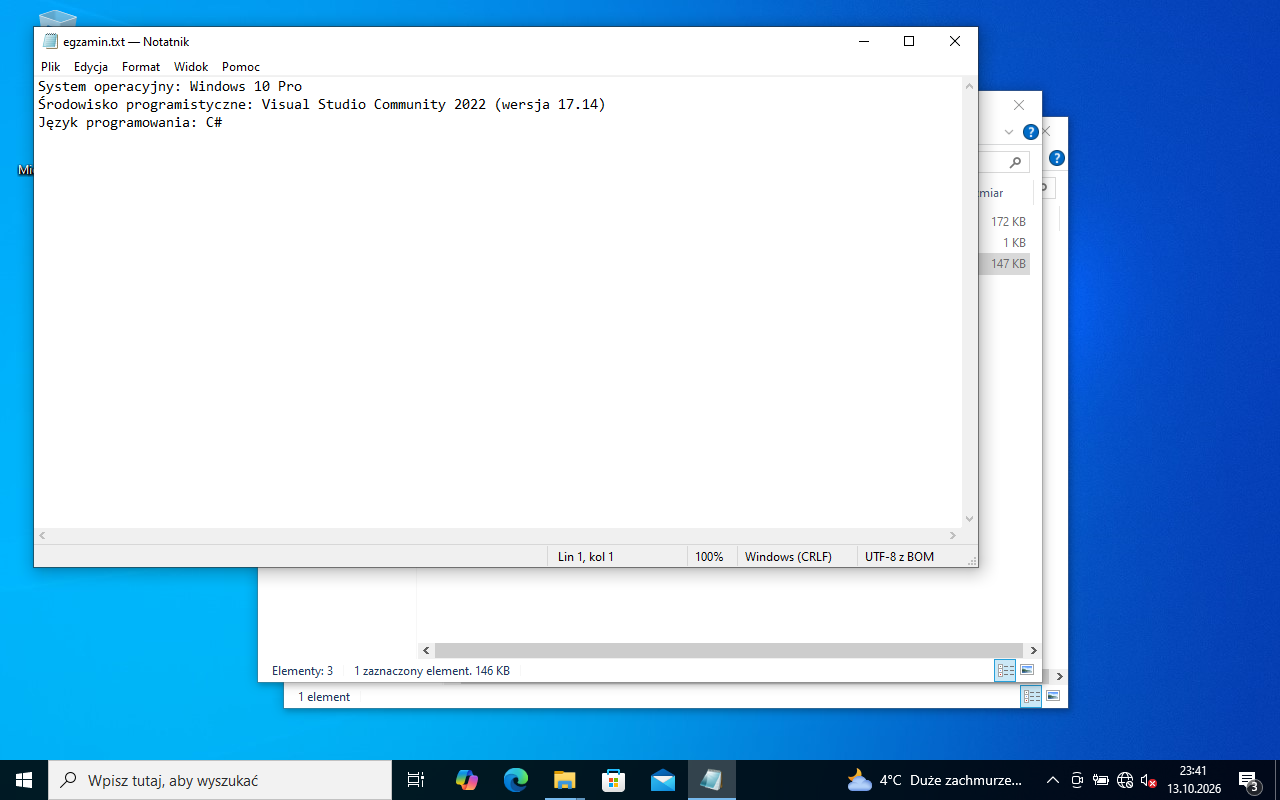Open the Widok menu
Viewport: 1280px width, 800px height.
(x=191, y=67)
